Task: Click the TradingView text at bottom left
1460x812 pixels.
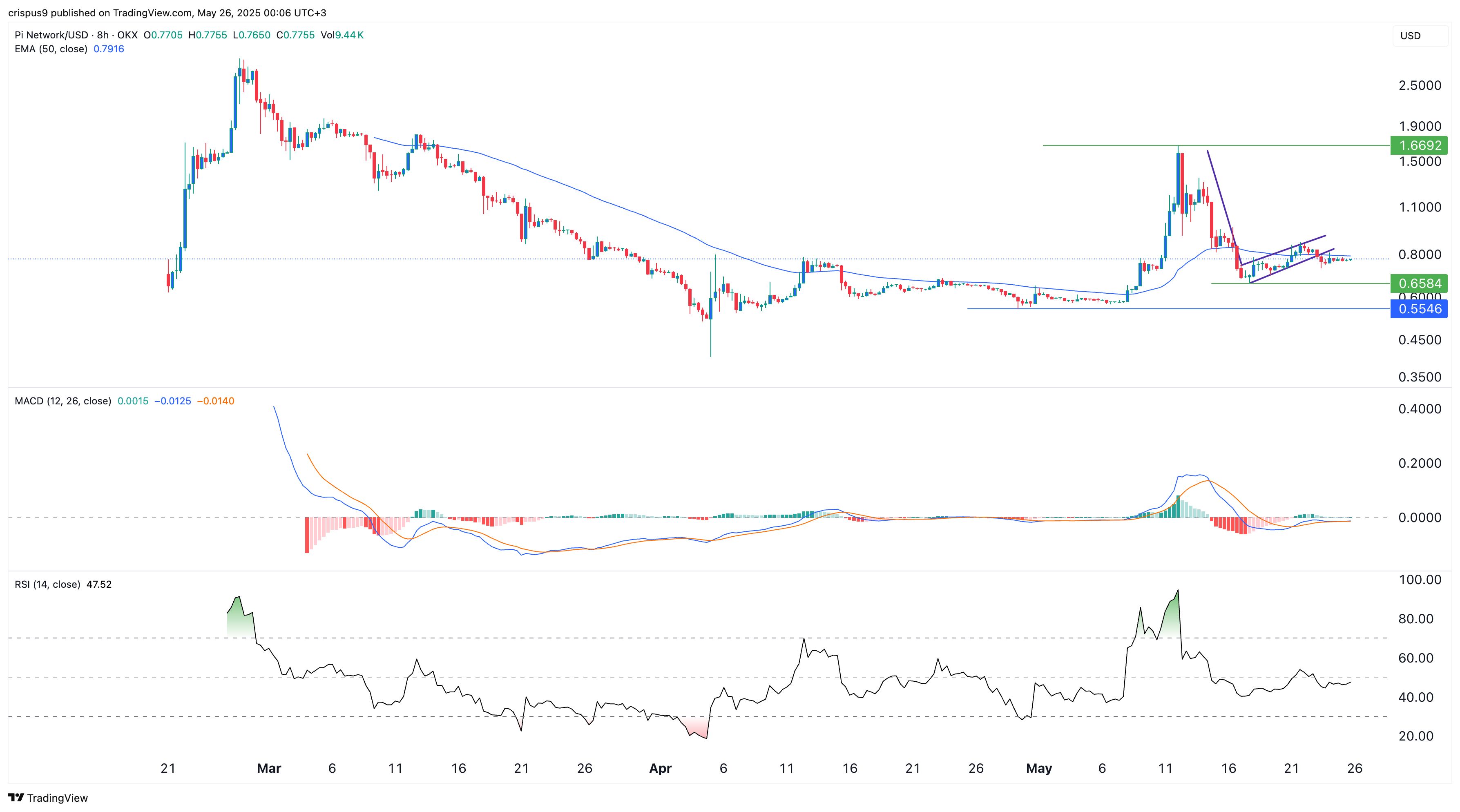Action: click(x=57, y=798)
